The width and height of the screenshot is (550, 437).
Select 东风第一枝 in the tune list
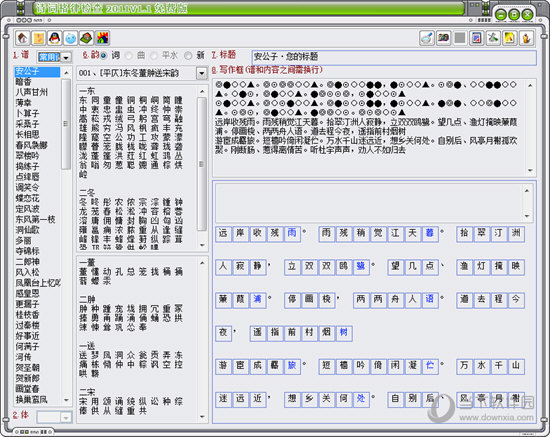coord(35,219)
